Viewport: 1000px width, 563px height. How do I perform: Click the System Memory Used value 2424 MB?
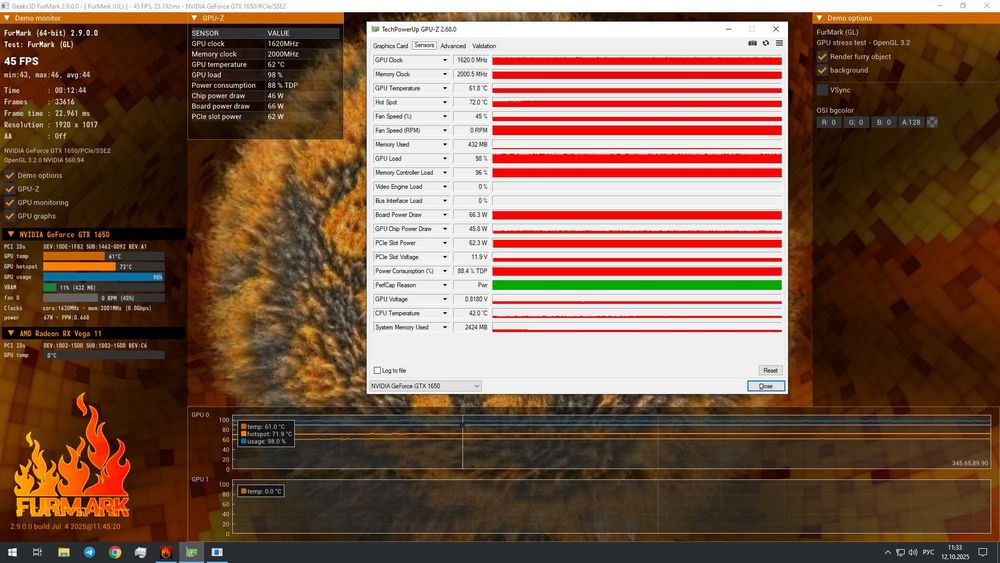pyautogui.click(x=471, y=327)
